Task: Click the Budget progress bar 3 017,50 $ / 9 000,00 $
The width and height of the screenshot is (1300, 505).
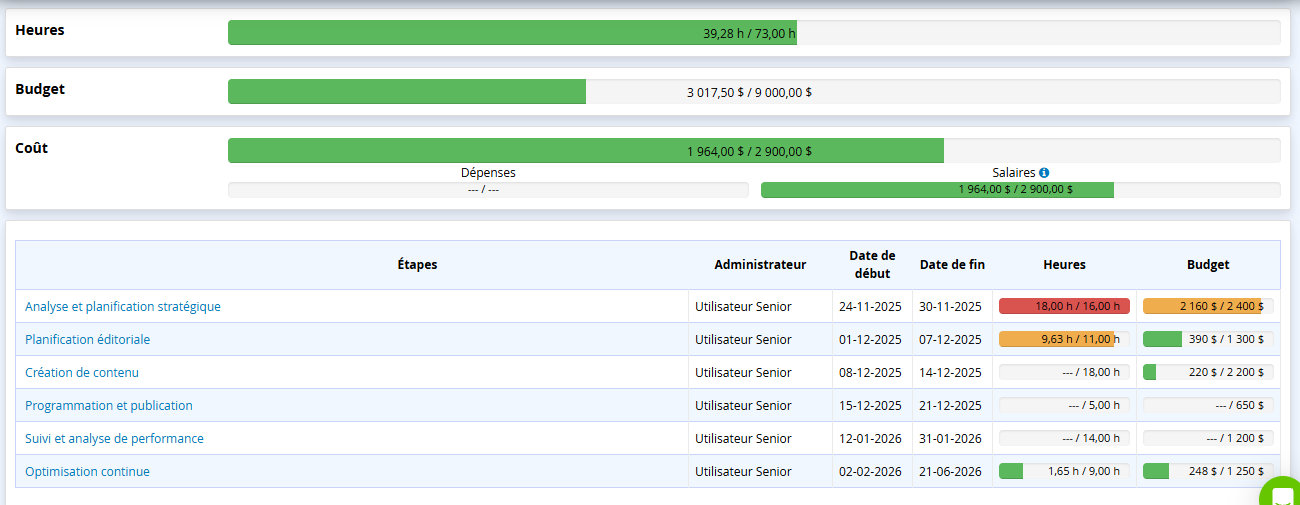Action: pos(754,92)
